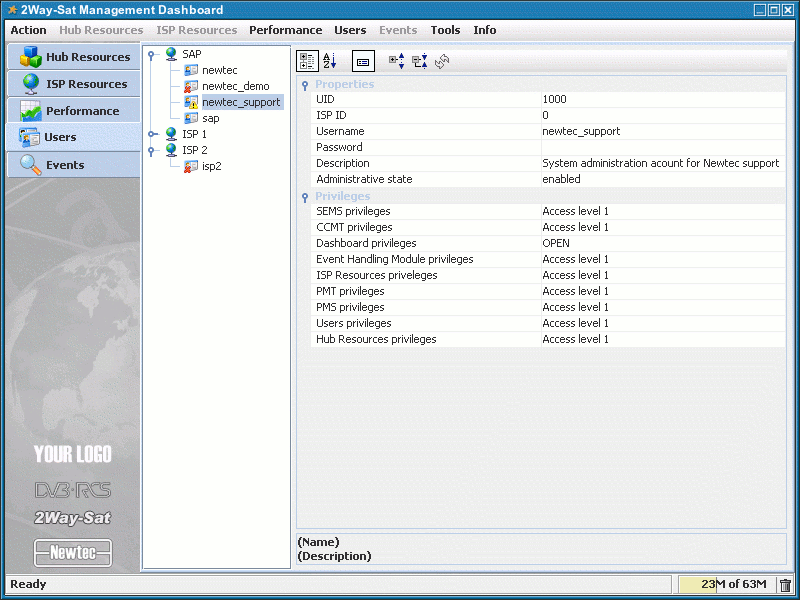Click the UID value 1000
800x600 pixels.
(x=555, y=99)
